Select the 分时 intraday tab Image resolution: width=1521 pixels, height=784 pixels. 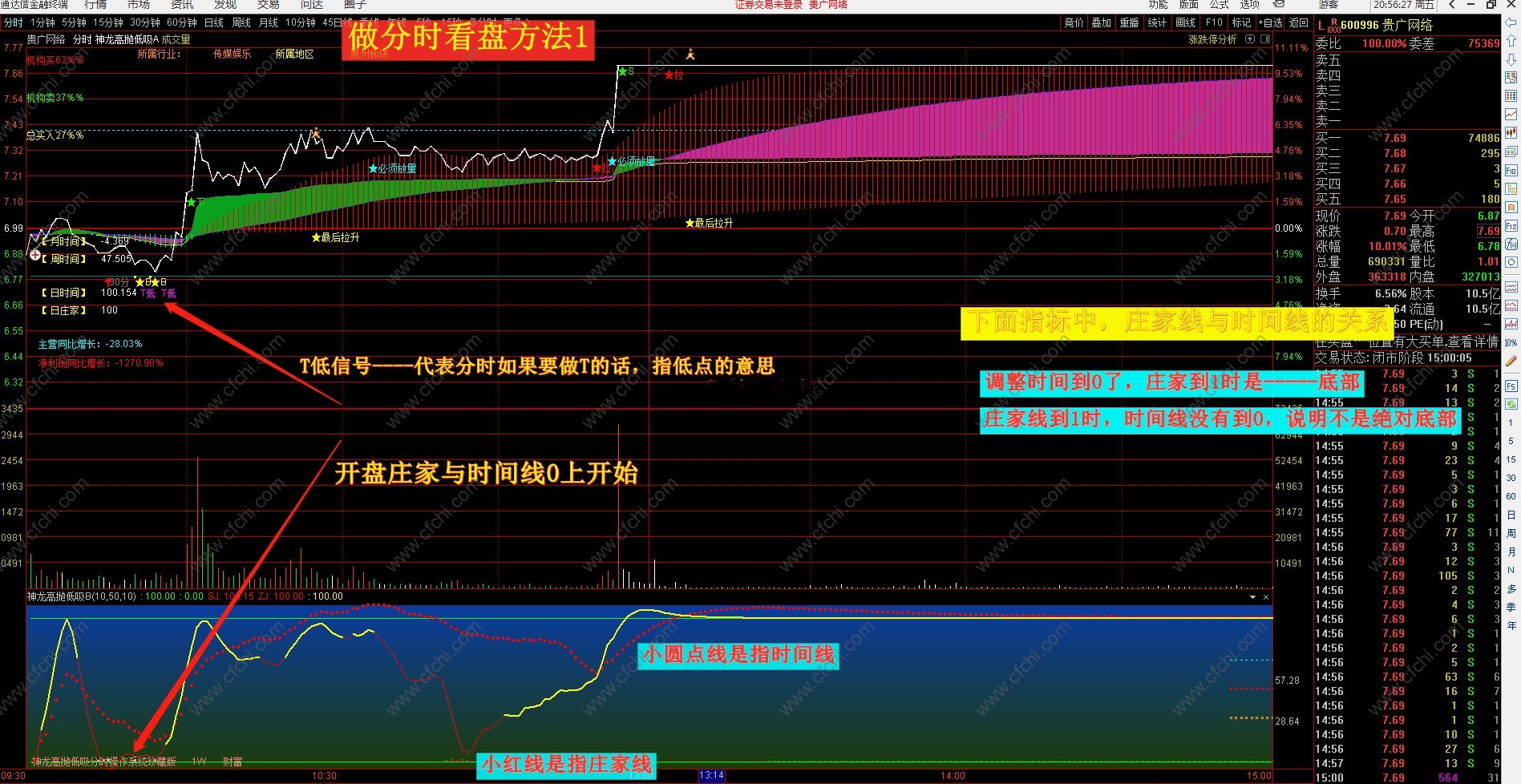click(14, 22)
